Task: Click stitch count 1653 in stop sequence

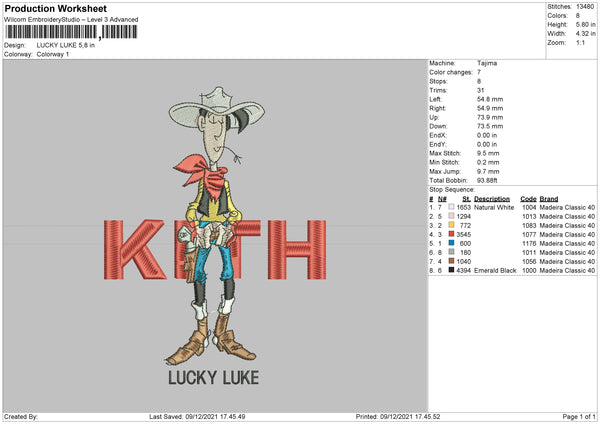Action: coord(464,207)
